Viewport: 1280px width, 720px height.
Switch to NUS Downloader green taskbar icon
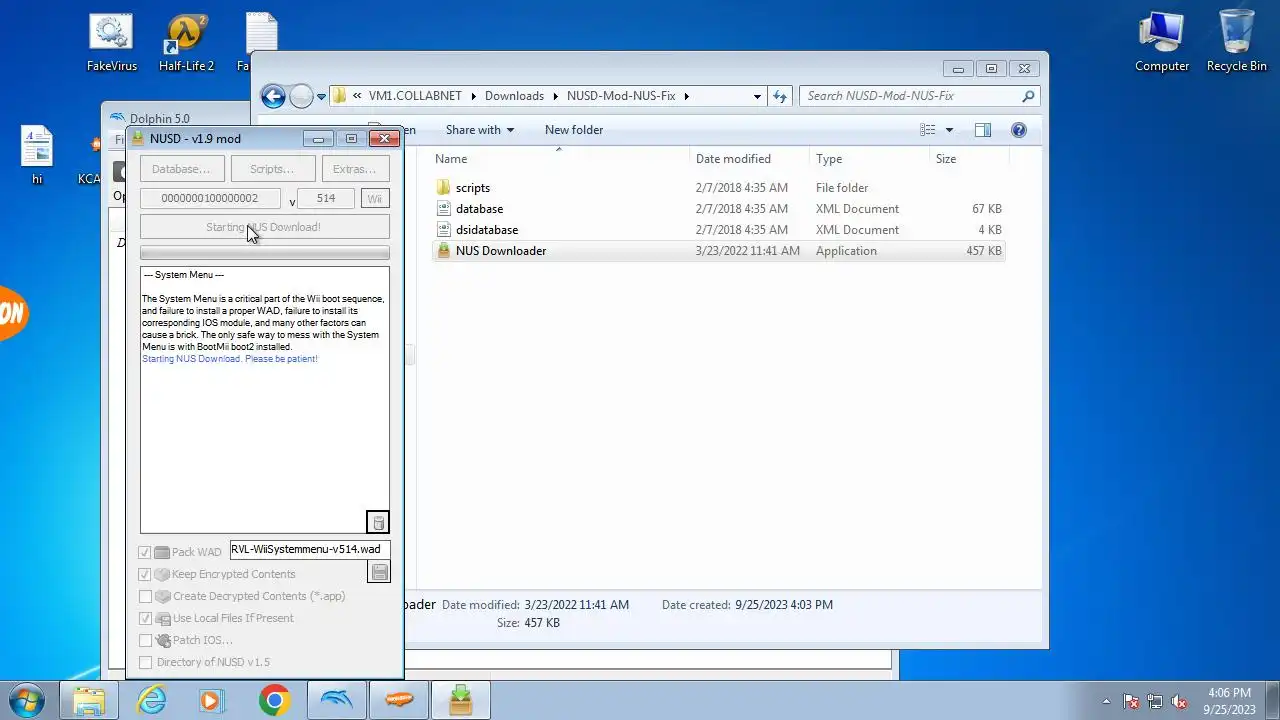460,700
